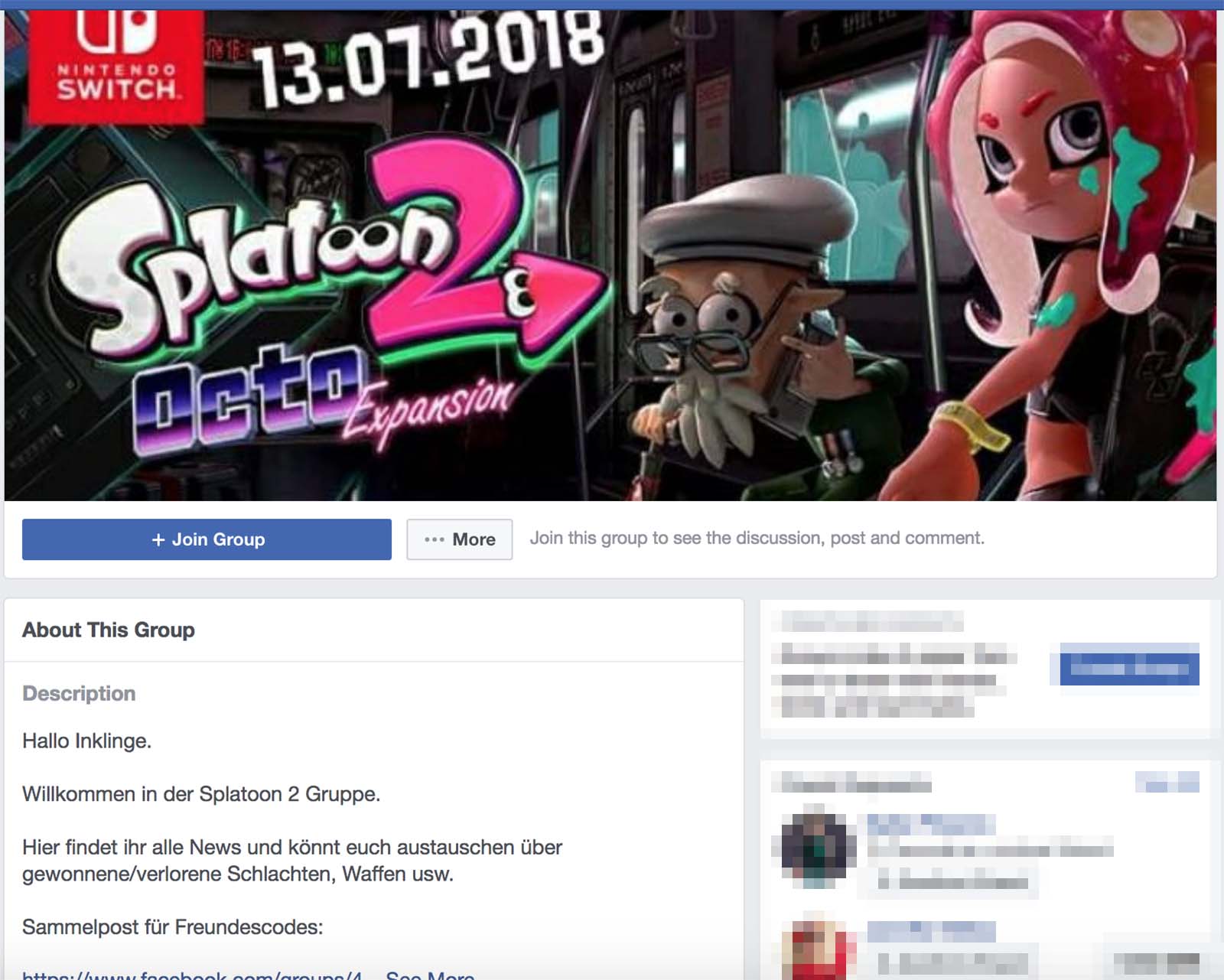Expand the description with See More
Viewport: 1224px width, 980px height.
(x=430, y=975)
